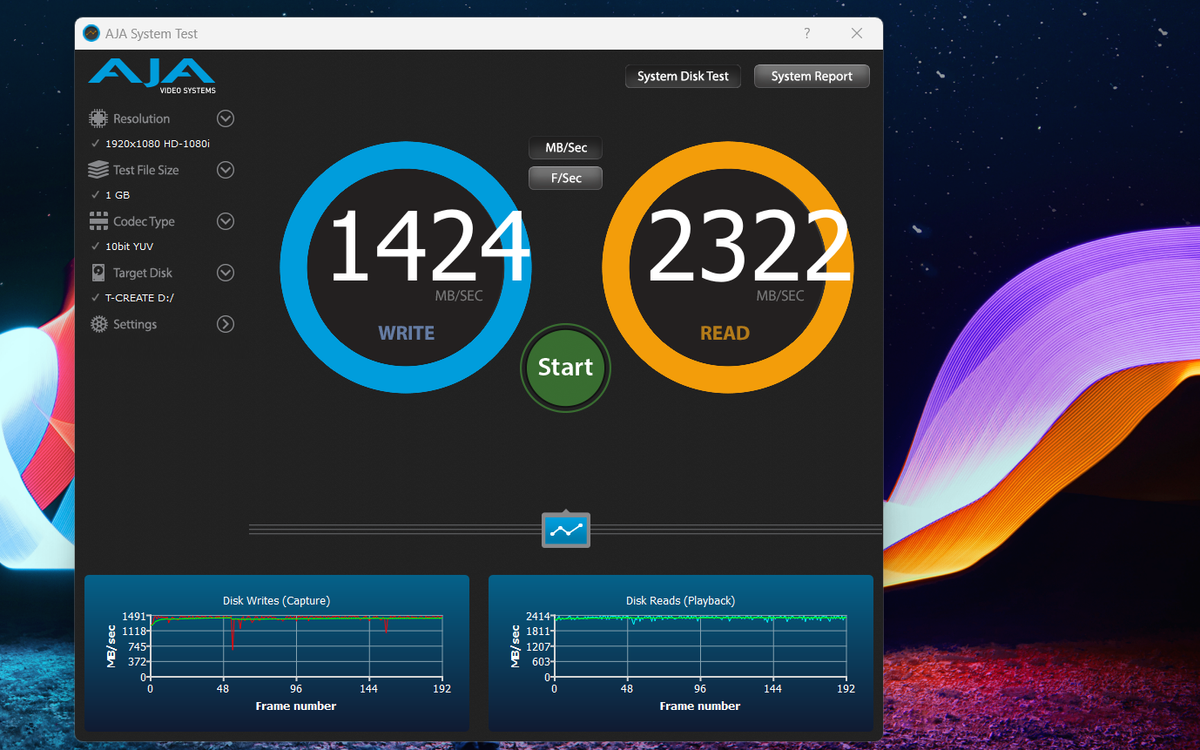Viewport: 1200px width, 750px height.
Task: Click the Resolution chip icon in sidebar
Action: [x=98, y=118]
